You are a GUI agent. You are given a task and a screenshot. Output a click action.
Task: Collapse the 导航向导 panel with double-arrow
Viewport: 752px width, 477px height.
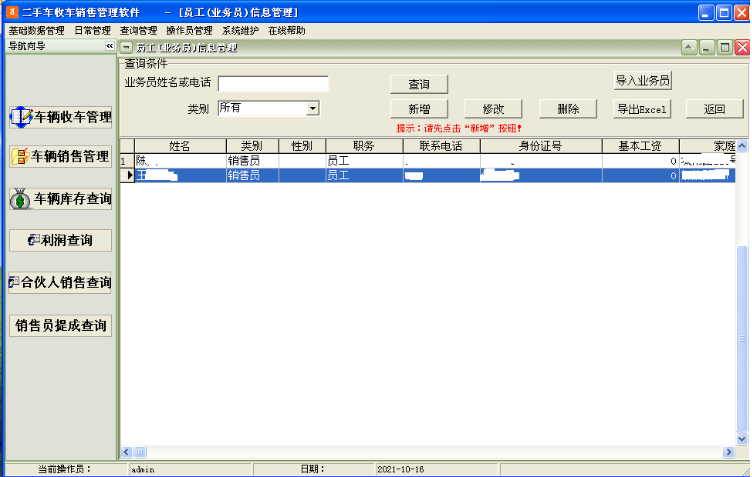click(110, 46)
